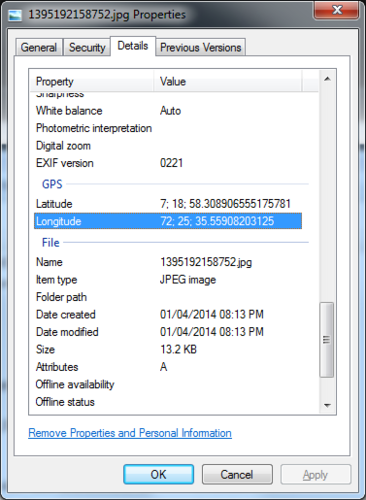
Task: Select the Folder path row
Action: tap(168, 297)
